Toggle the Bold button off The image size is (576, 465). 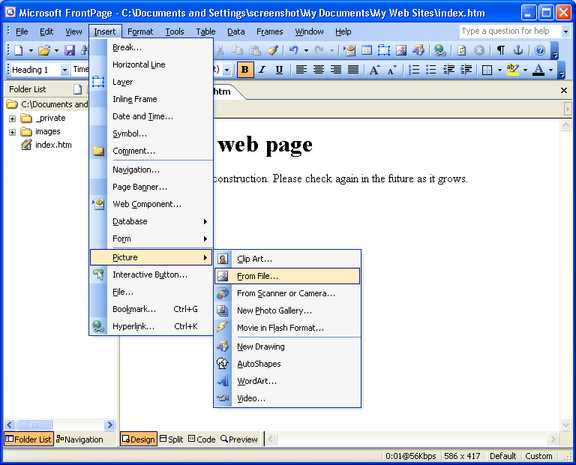[x=245, y=70]
